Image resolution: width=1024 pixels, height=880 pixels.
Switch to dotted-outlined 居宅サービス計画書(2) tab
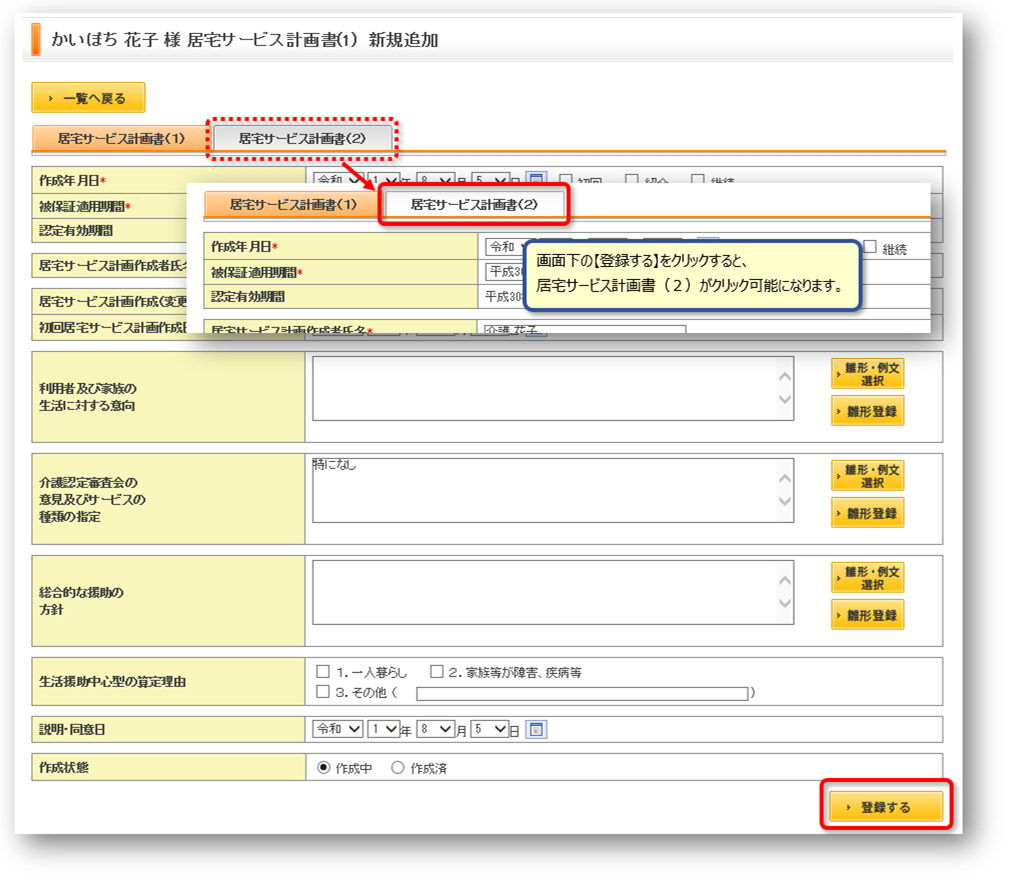pos(302,138)
